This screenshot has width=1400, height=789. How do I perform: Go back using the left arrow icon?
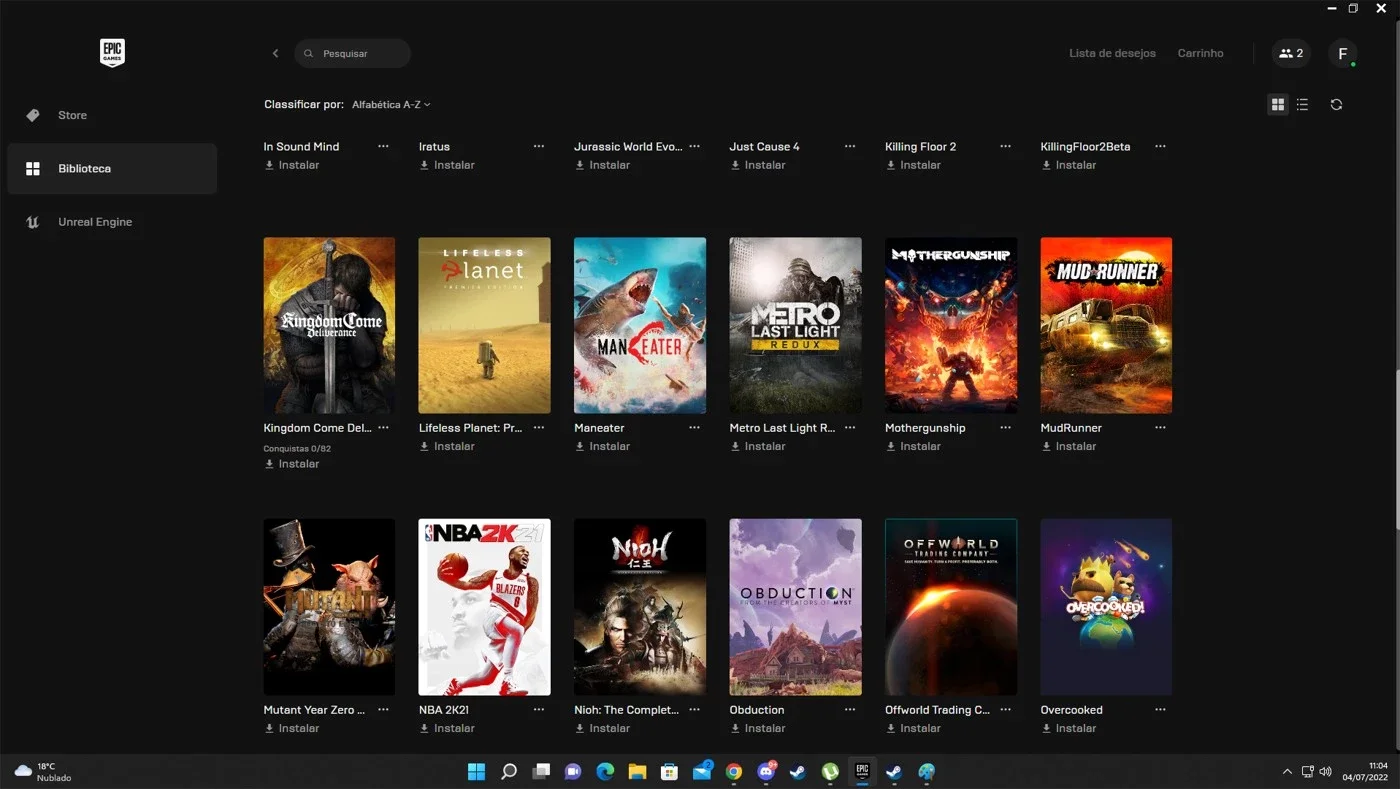275,53
